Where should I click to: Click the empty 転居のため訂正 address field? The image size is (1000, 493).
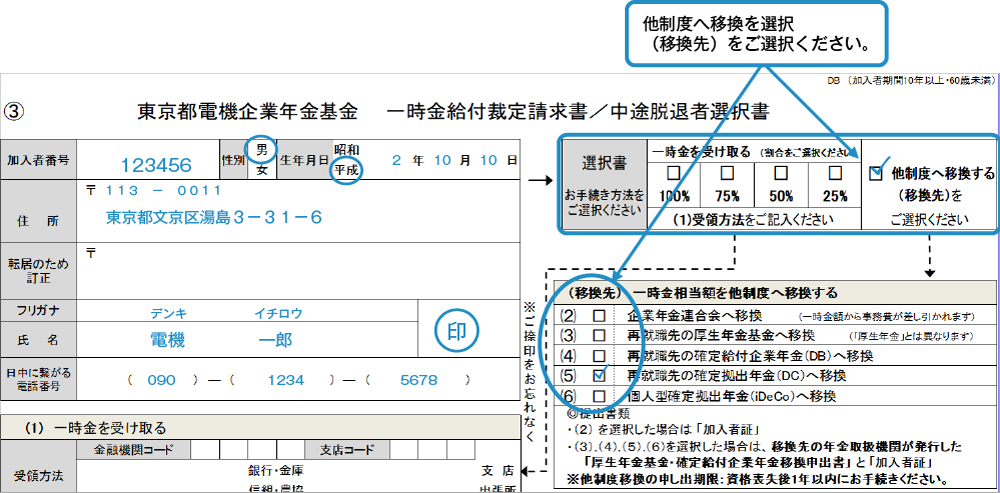(x=297, y=271)
